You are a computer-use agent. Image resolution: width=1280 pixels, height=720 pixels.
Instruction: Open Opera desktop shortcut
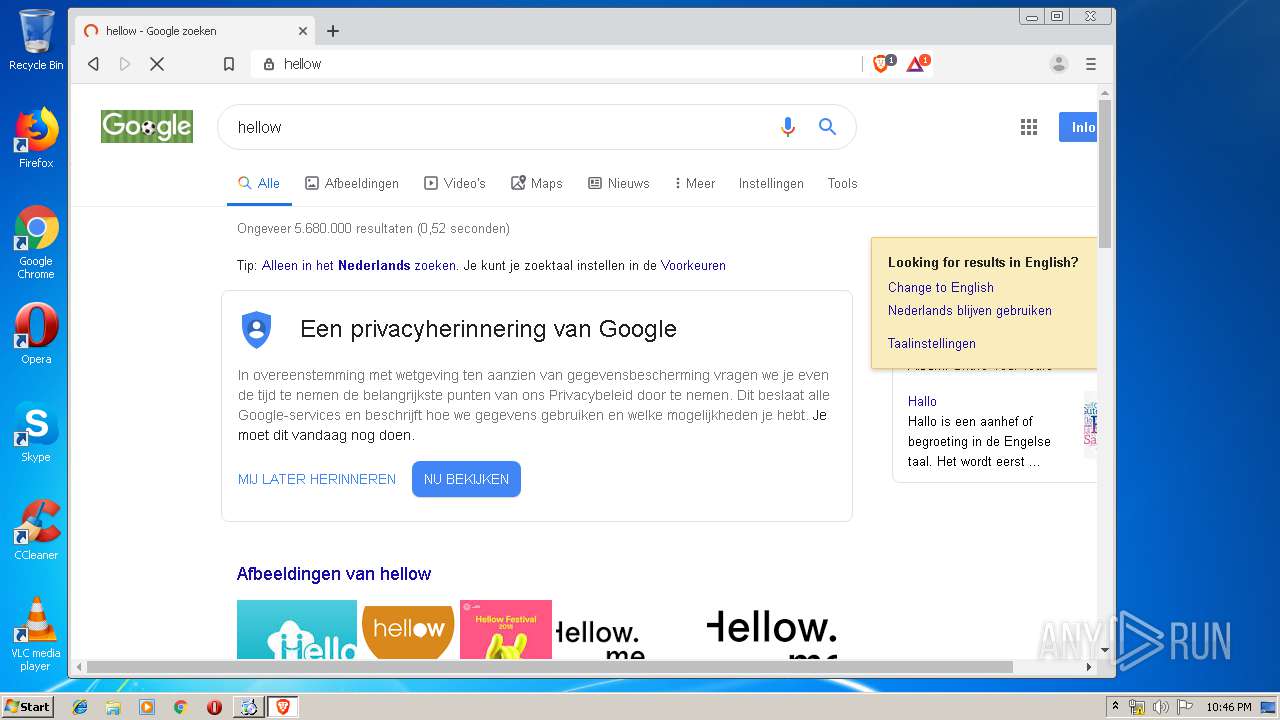click(36, 334)
